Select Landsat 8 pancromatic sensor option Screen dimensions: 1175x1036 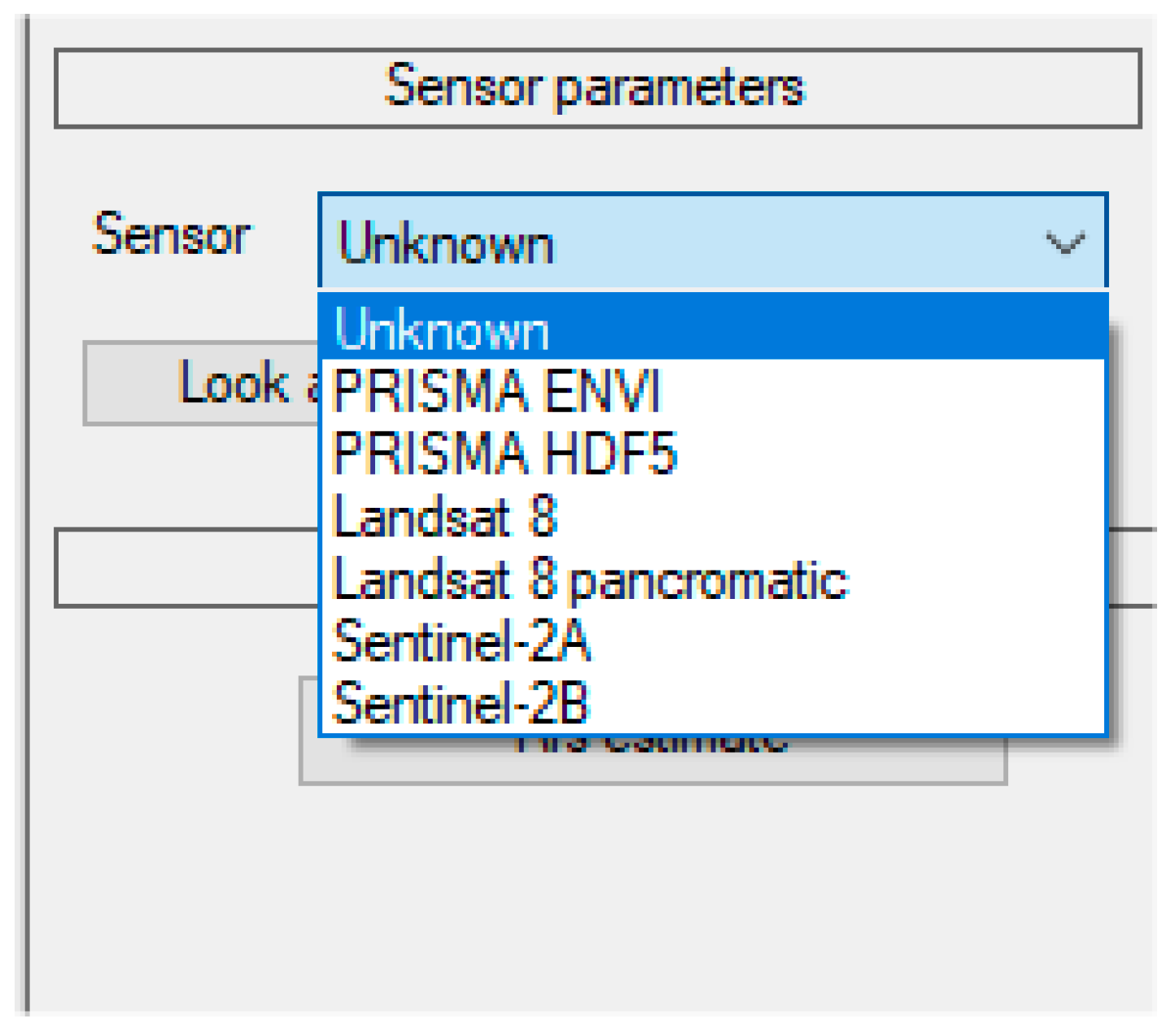coord(590,578)
